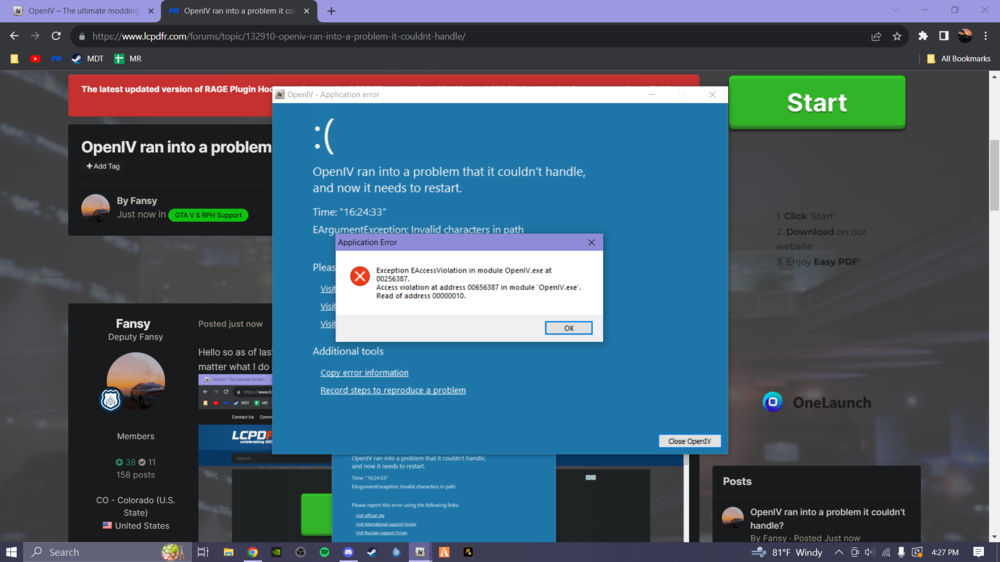The image size is (1000, 562).
Task: Click the clock showing 4:27 PM
Action: coord(945,552)
